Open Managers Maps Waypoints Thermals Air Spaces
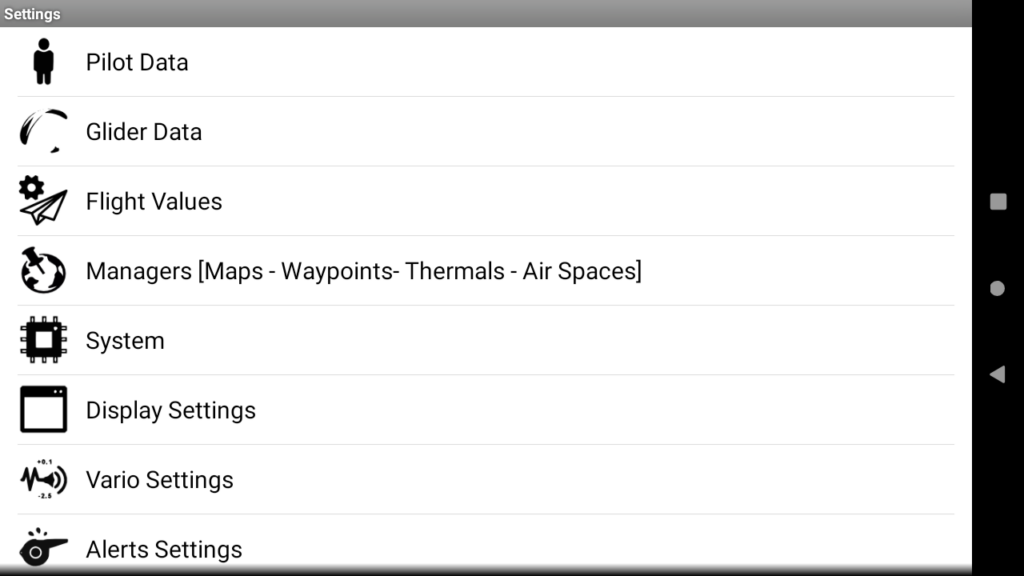1024x576 pixels. coord(486,271)
